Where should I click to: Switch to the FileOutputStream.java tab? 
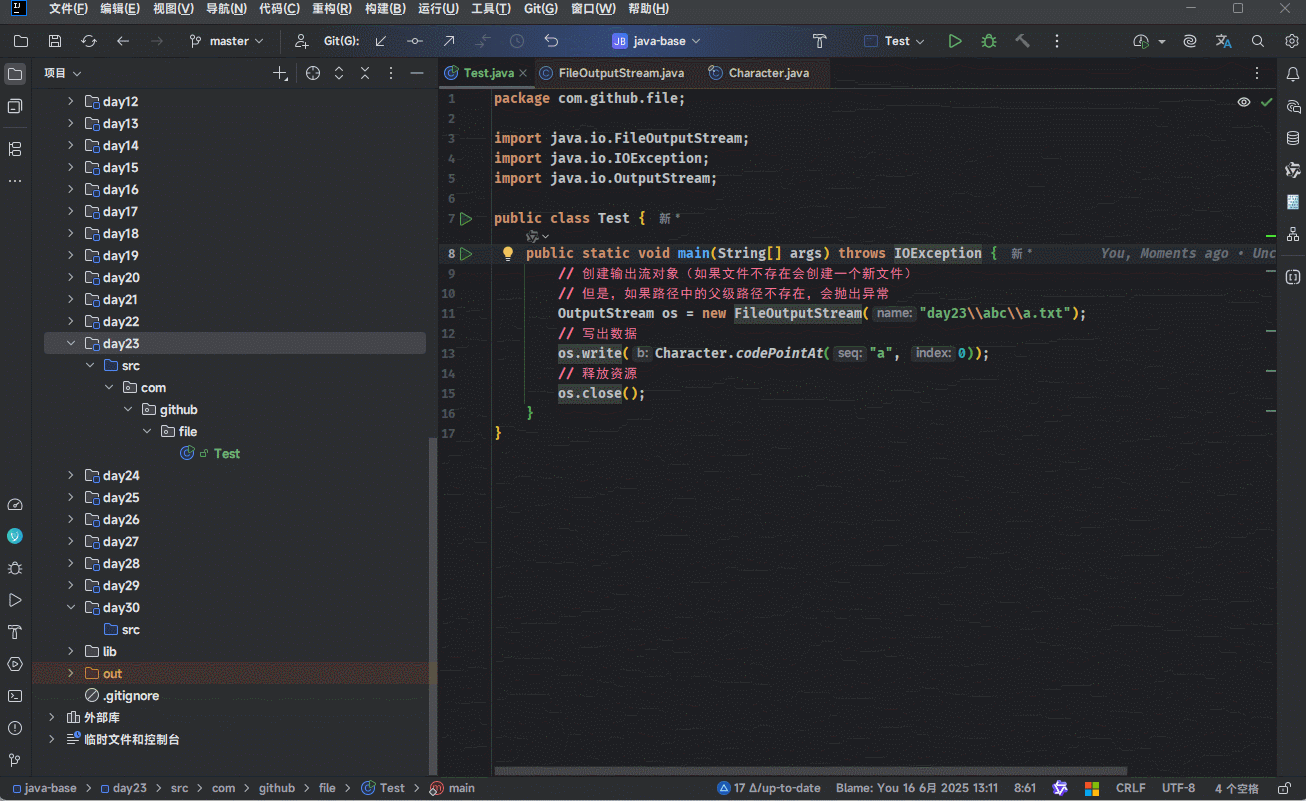tap(621, 73)
